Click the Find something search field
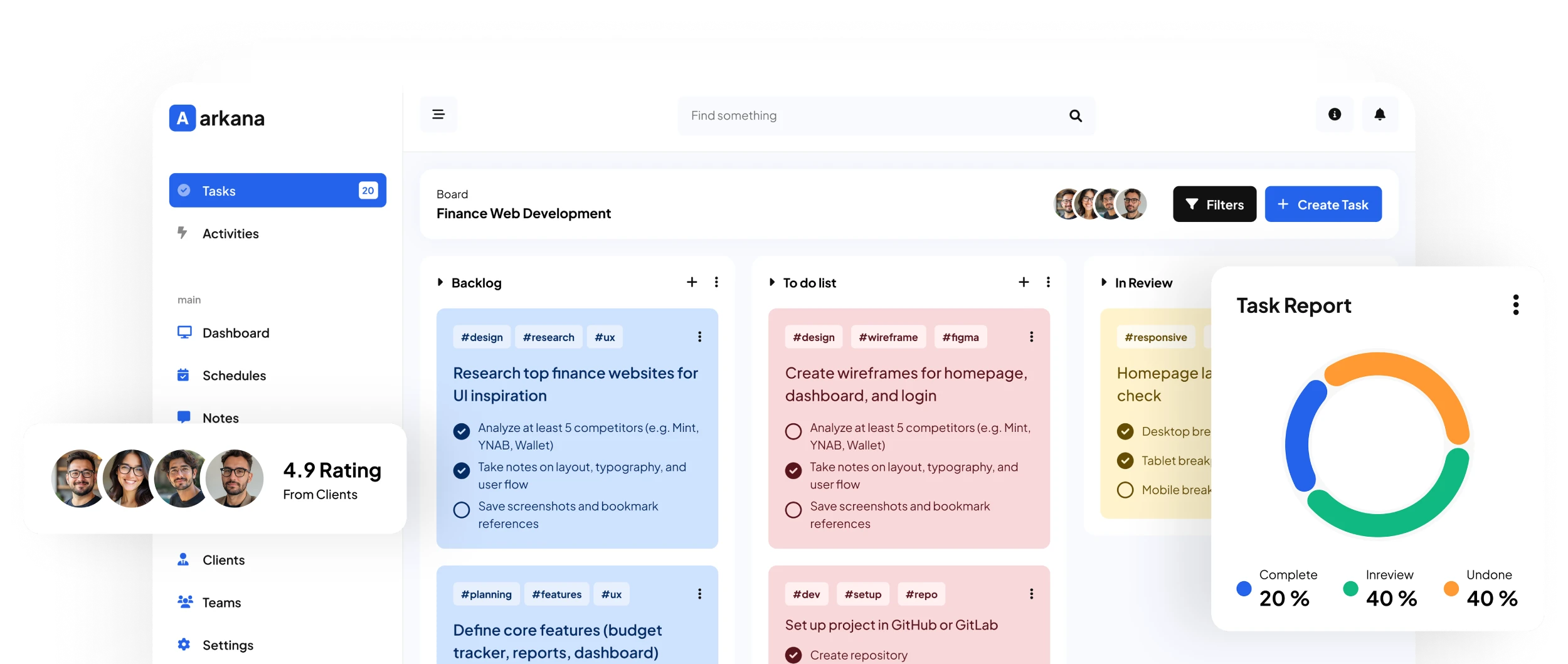Viewport: 1568px width, 664px height. 872,116
